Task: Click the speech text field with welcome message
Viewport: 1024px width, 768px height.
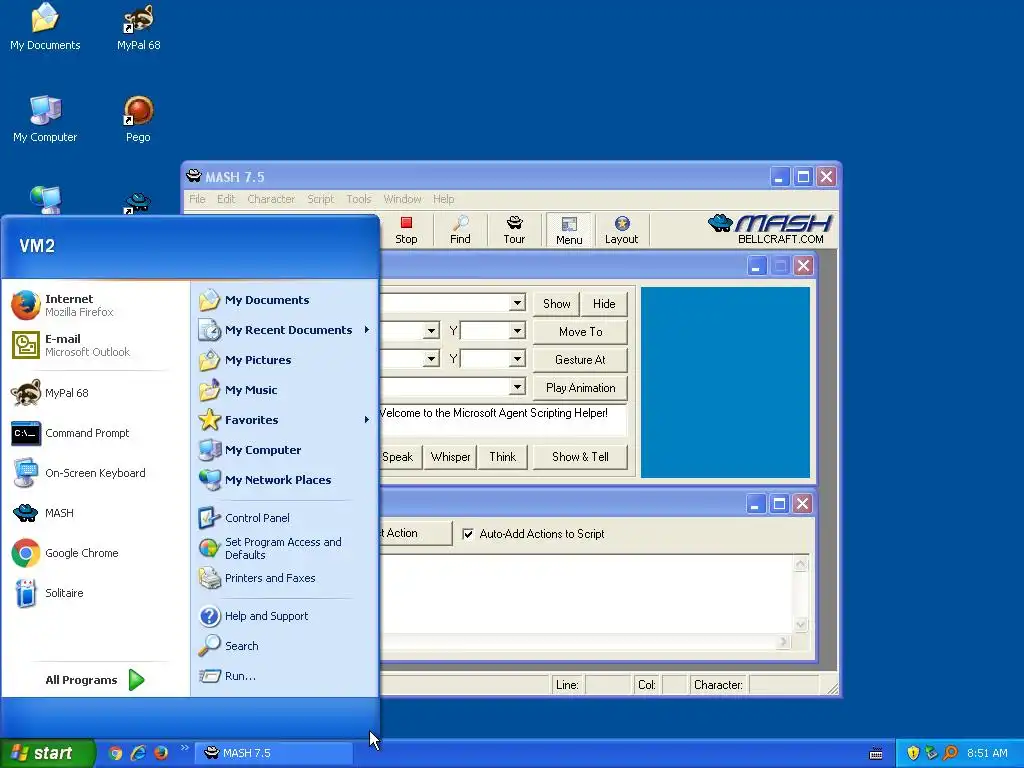Action: (503, 420)
